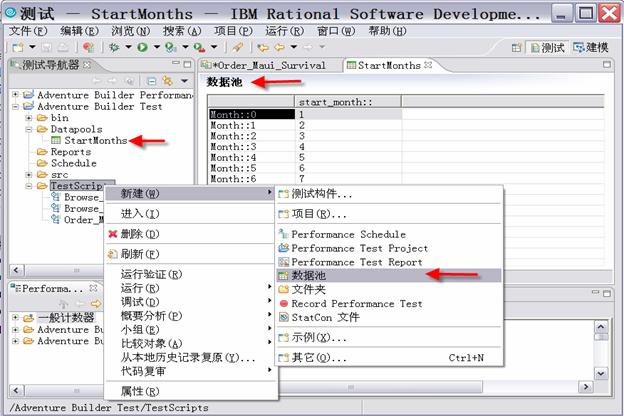Select 属性(R) in the context menu
The image size is (624, 416).
139,390
